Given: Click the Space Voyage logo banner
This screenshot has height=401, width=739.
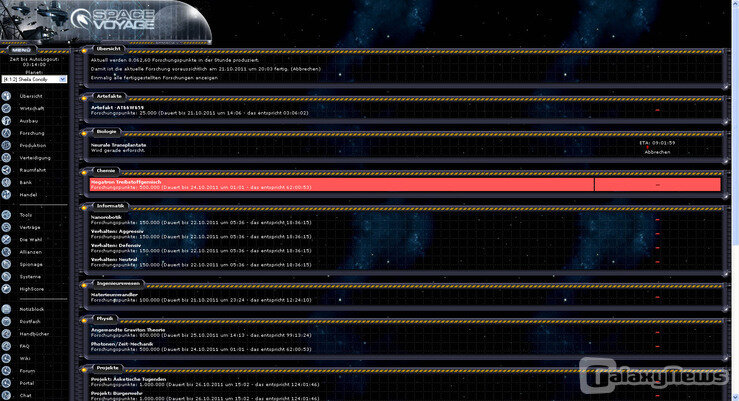Looking at the screenshot, I should point(106,22).
